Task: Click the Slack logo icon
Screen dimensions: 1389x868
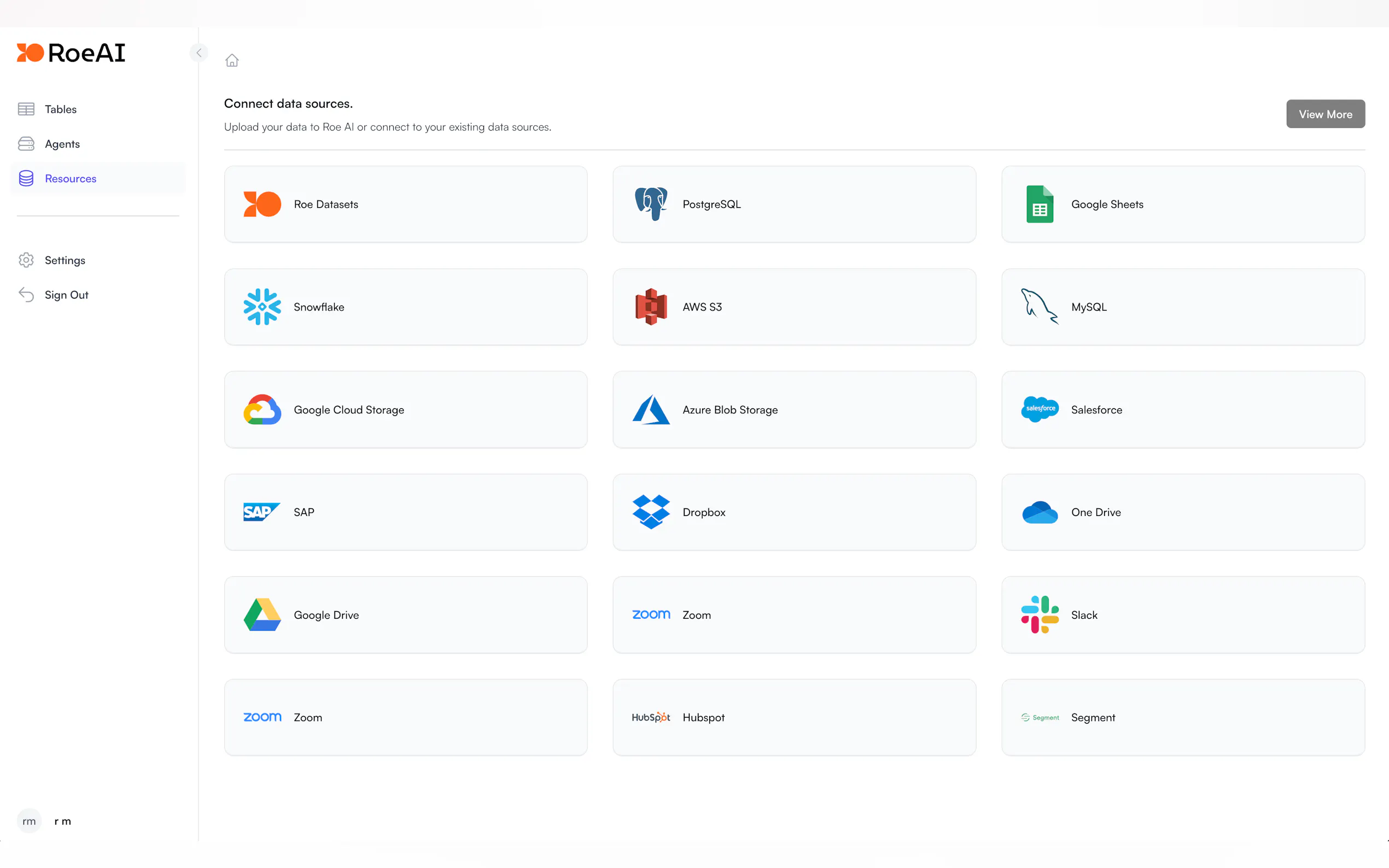Action: point(1040,614)
